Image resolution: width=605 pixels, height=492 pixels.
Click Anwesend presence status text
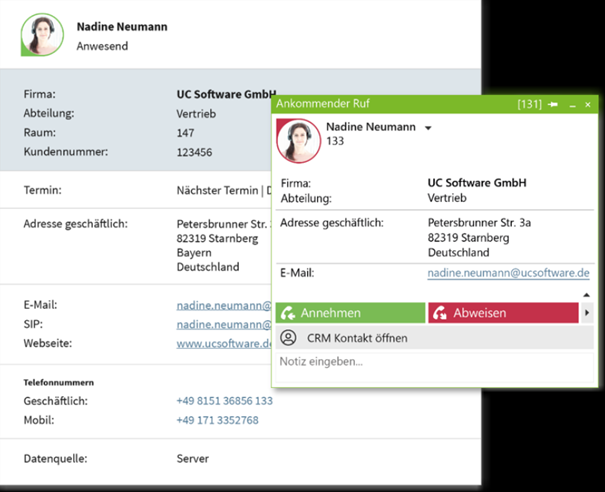(x=102, y=46)
